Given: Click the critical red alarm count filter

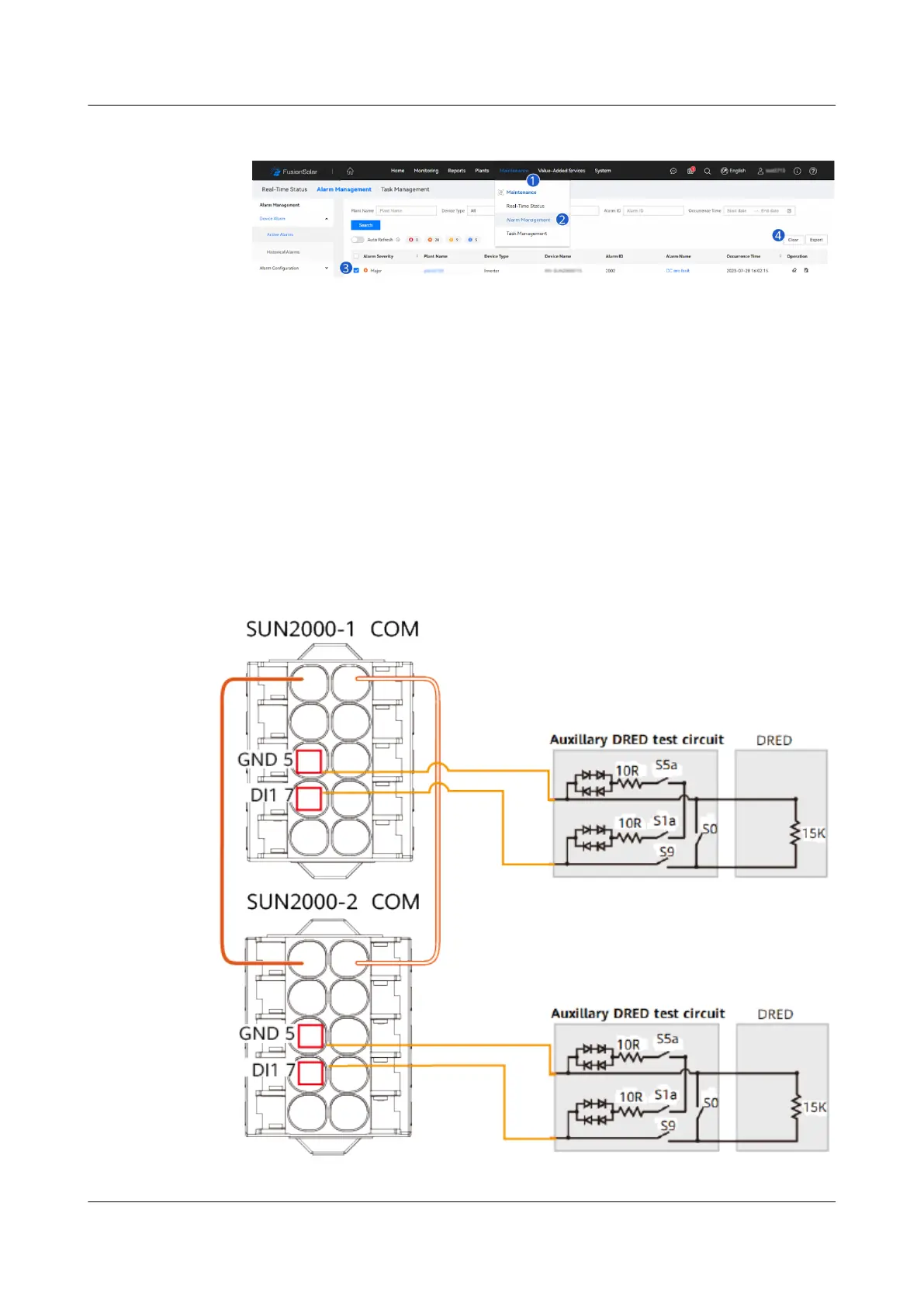Looking at the screenshot, I should 413,240.
